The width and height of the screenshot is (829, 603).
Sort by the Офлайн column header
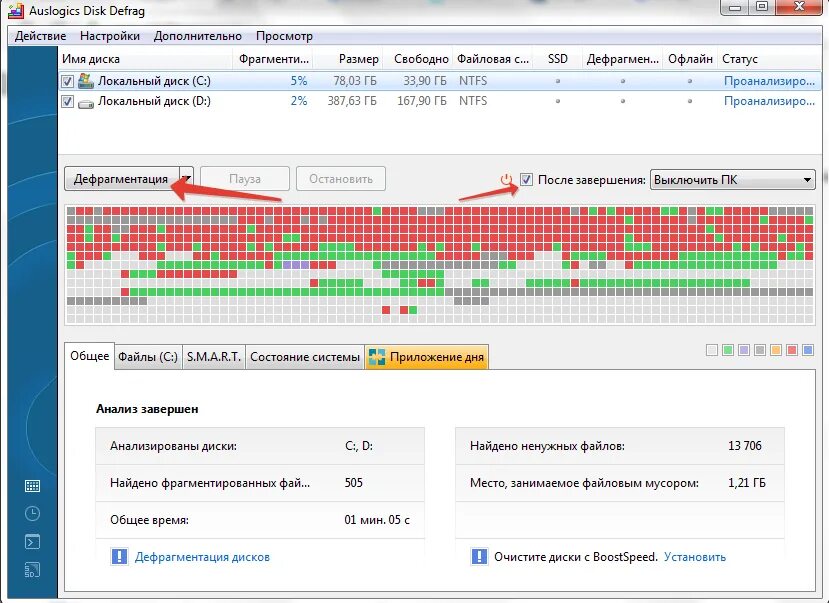click(690, 59)
